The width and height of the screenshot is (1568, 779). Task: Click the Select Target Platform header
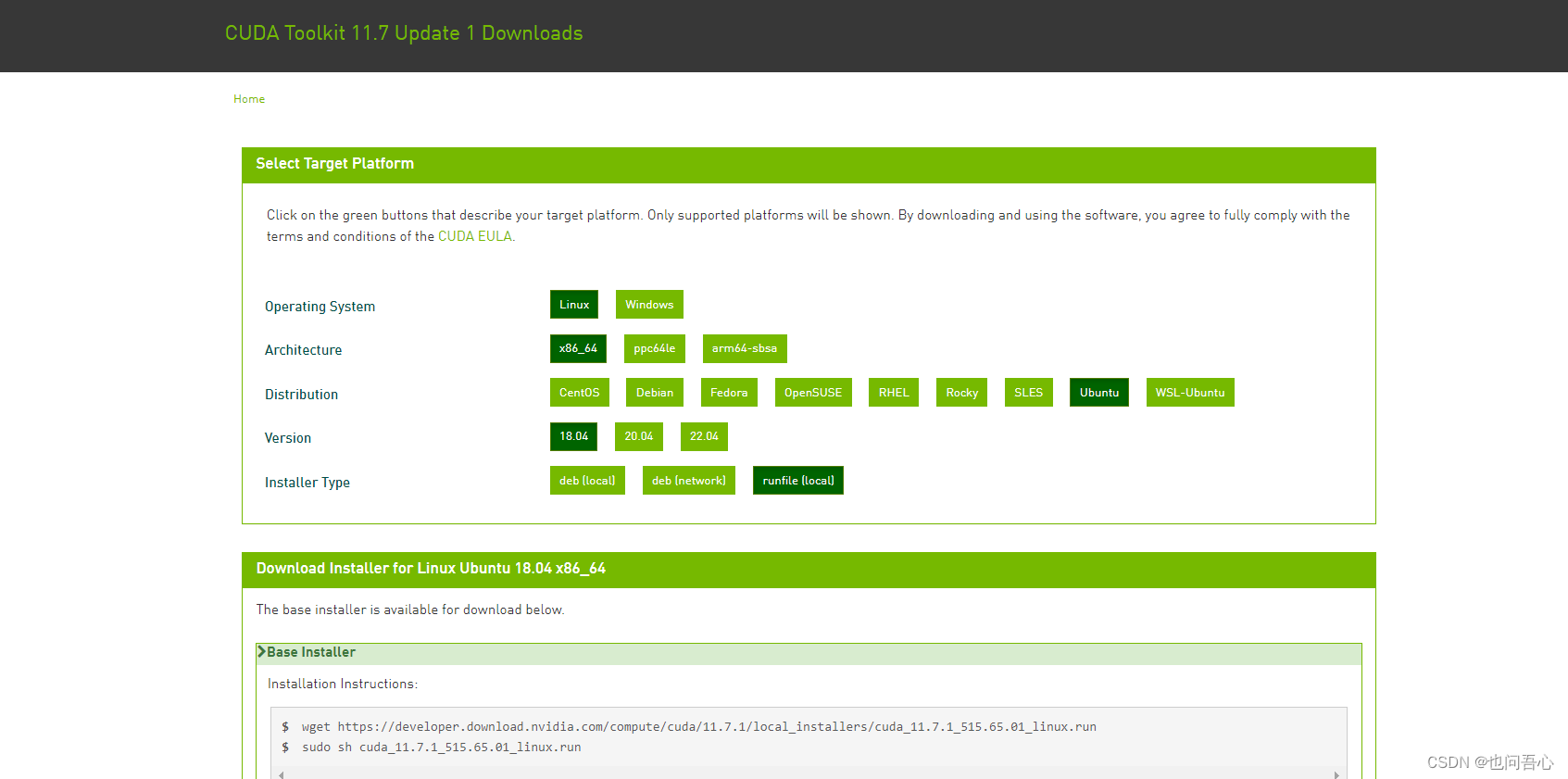(809, 165)
